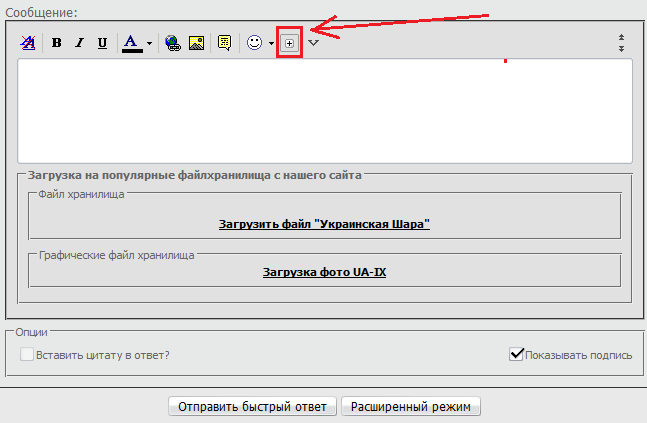Insert a hyperlink with the globe icon
This screenshot has width=647, height=423.
click(x=172, y=43)
